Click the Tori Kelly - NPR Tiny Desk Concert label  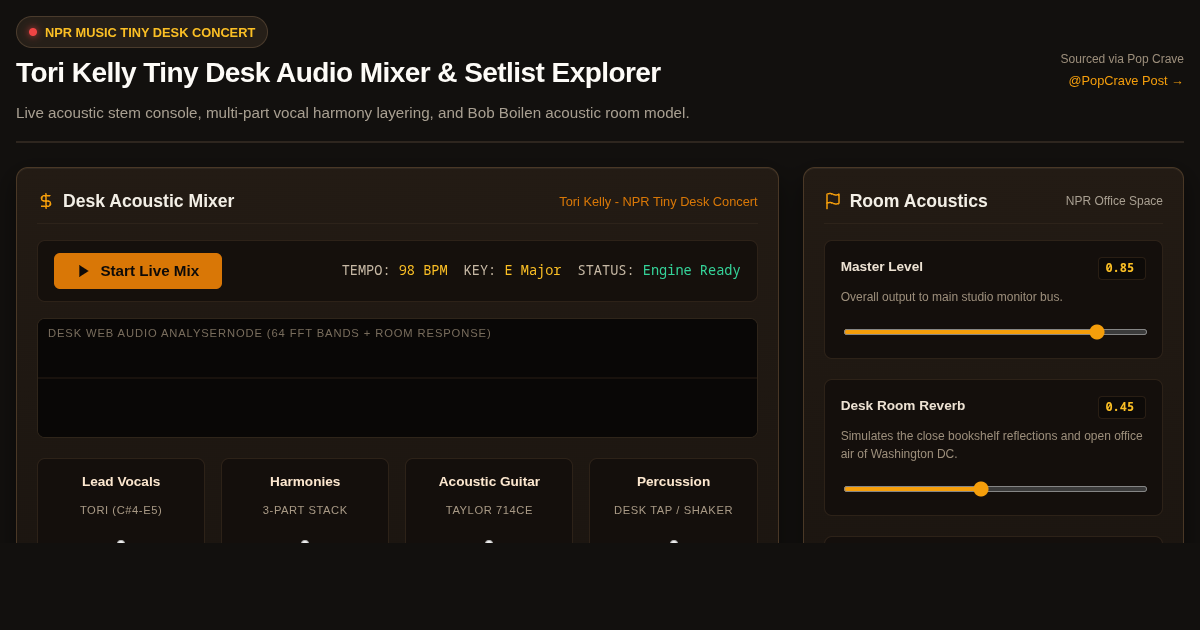(x=658, y=202)
